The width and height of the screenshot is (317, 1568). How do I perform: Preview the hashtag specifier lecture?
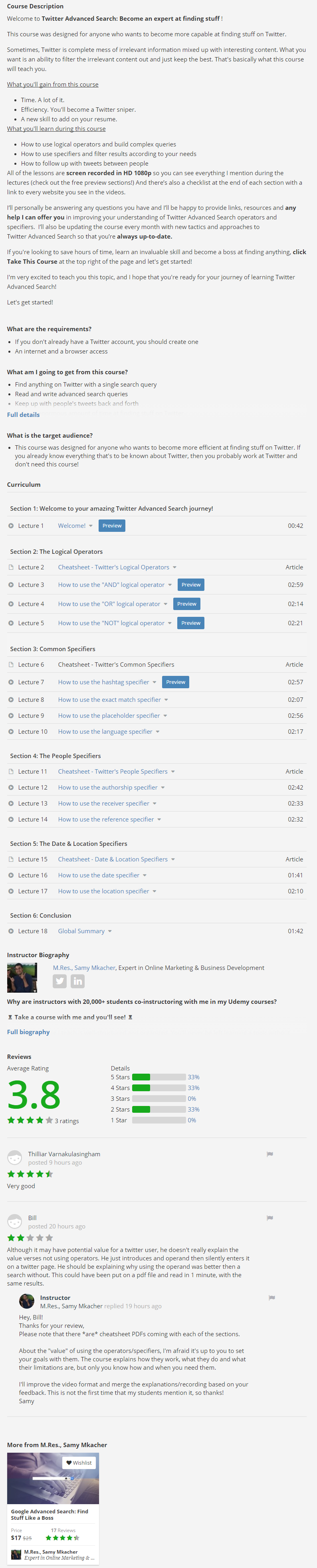pos(176,682)
